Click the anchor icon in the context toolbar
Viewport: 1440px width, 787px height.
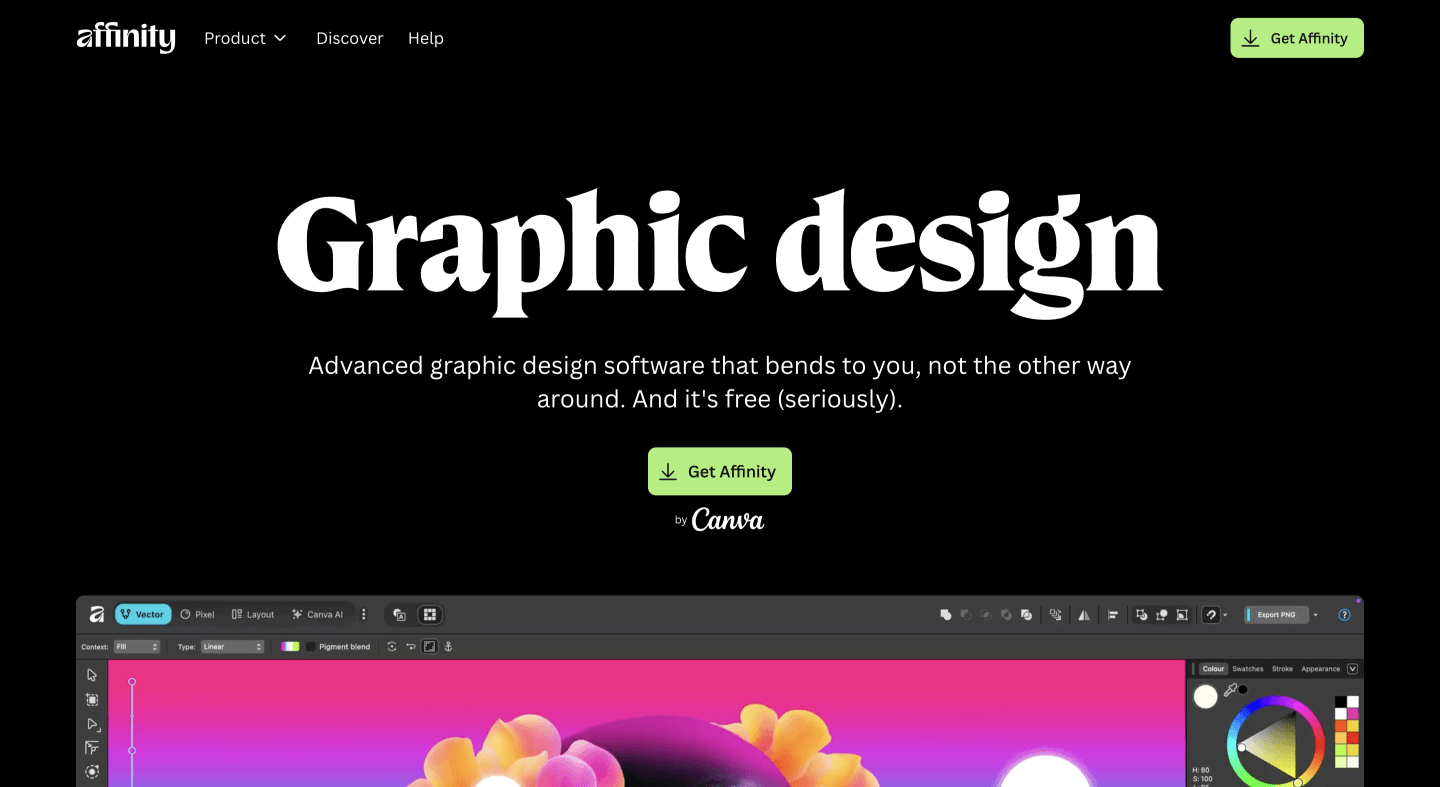[448, 646]
